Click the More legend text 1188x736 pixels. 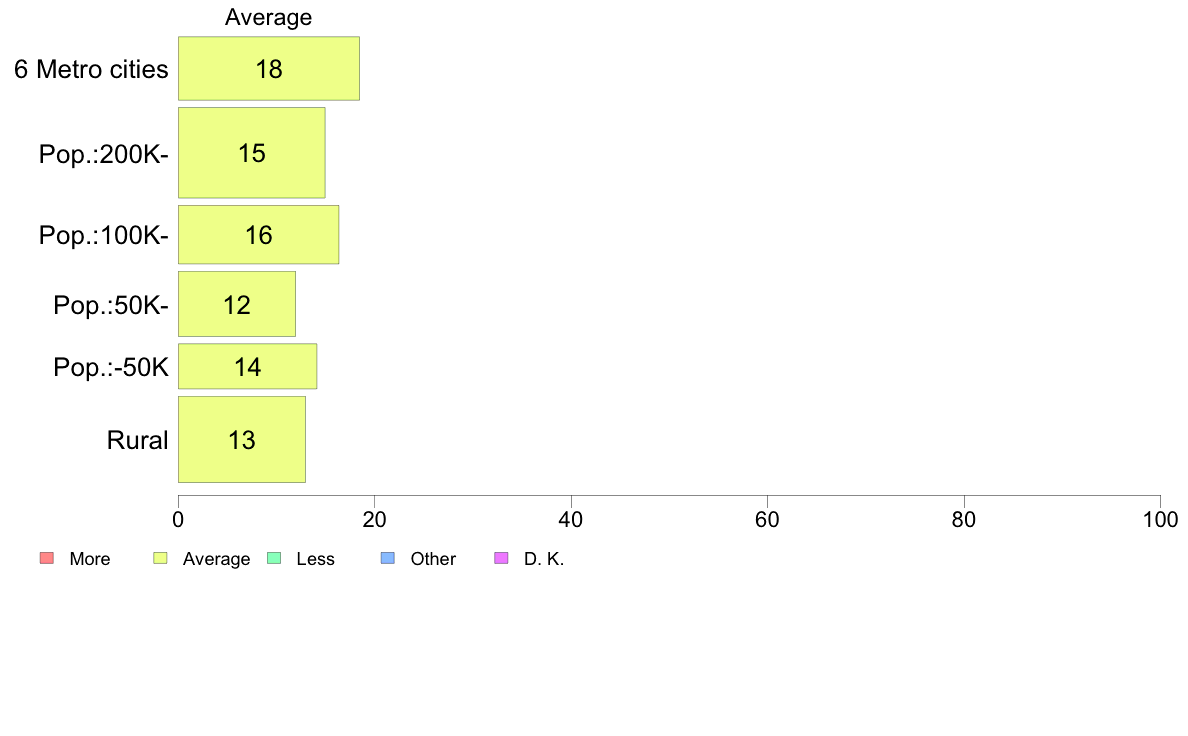(89, 559)
